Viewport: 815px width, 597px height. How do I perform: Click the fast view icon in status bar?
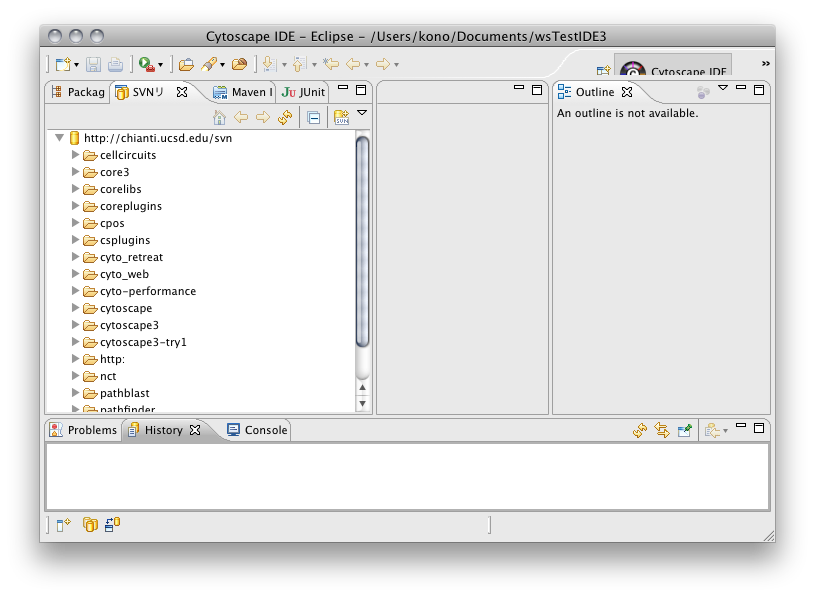click(63, 525)
